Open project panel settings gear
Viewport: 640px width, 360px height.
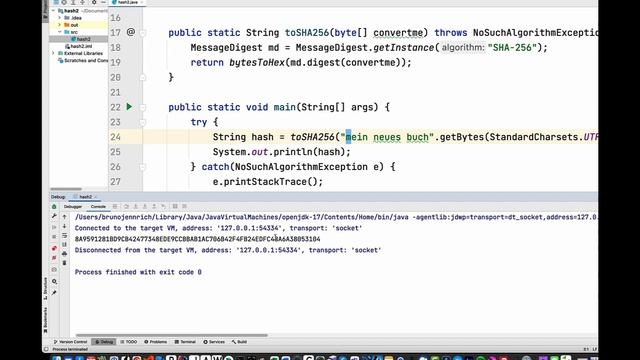pyautogui.click(x=94, y=2)
